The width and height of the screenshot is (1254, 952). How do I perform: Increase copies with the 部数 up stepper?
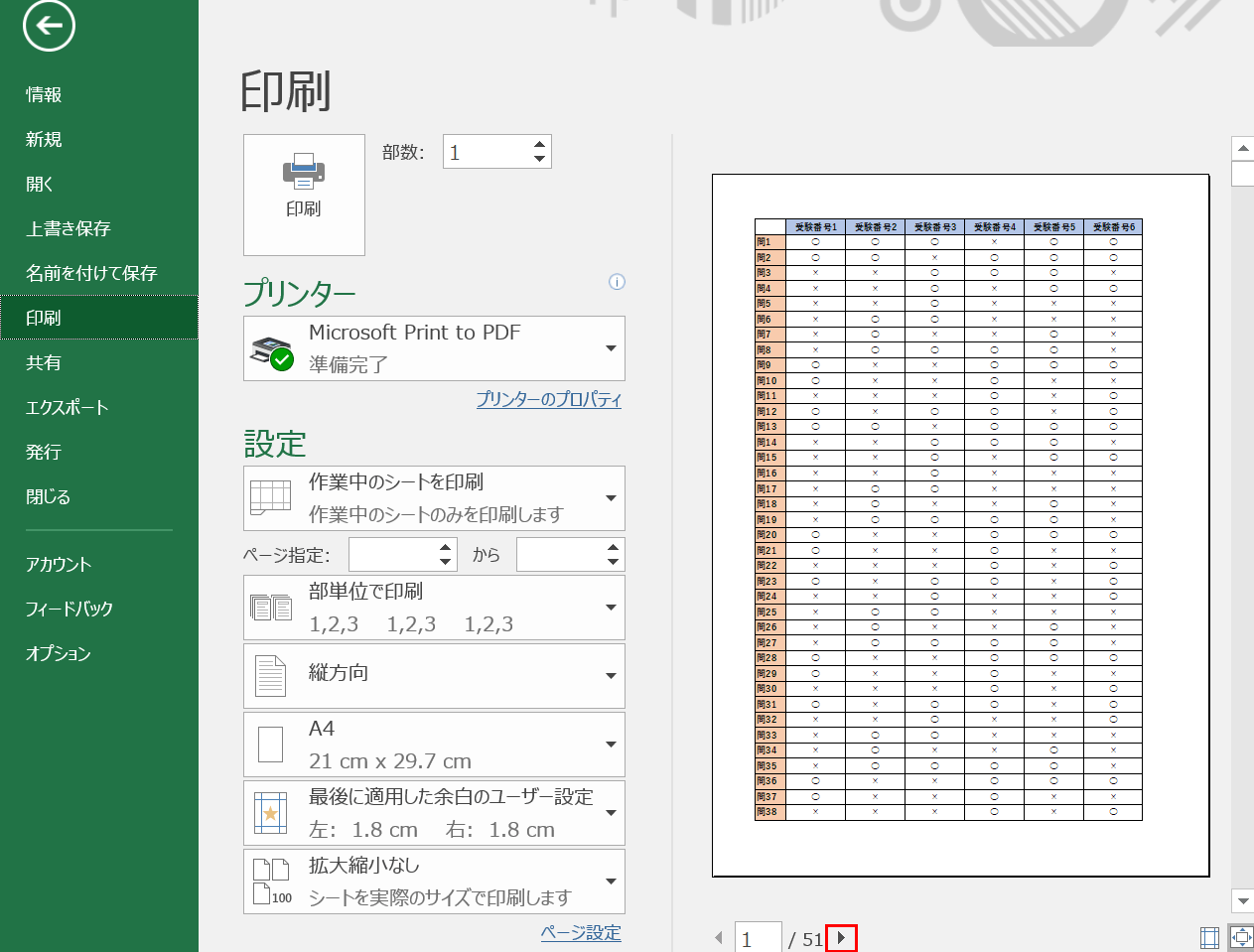click(538, 144)
